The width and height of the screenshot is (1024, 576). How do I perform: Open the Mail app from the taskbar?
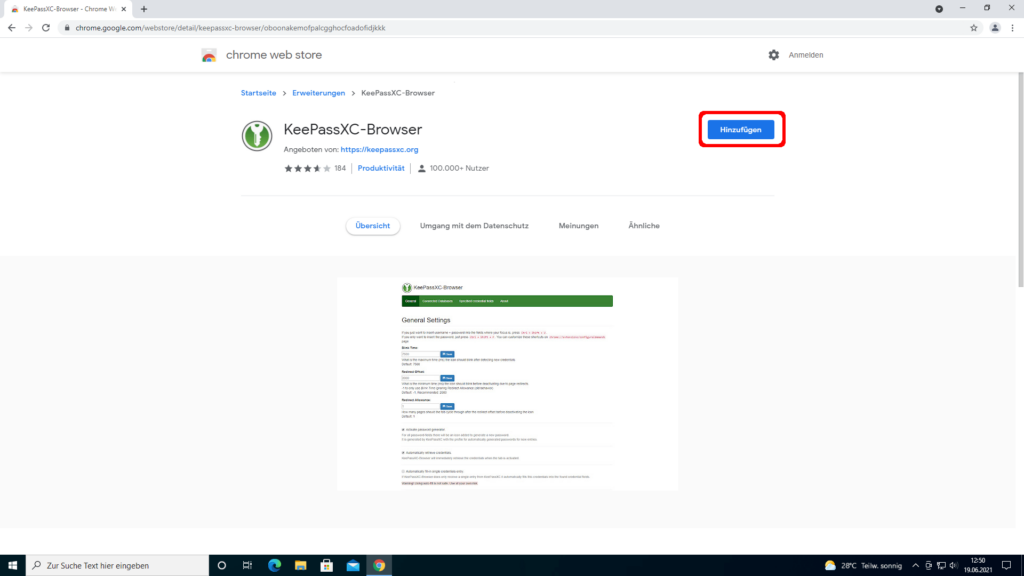click(x=353, y=566)
